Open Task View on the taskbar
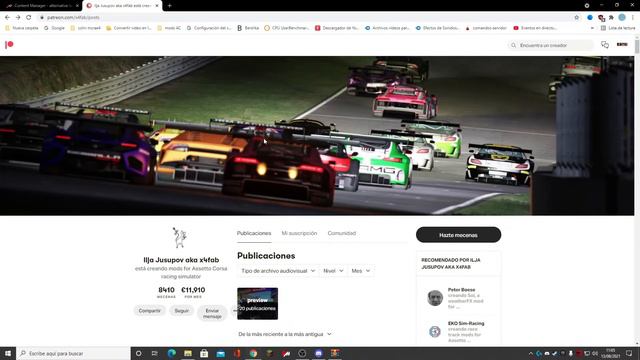The image size is (640, 360). (155, 353)
